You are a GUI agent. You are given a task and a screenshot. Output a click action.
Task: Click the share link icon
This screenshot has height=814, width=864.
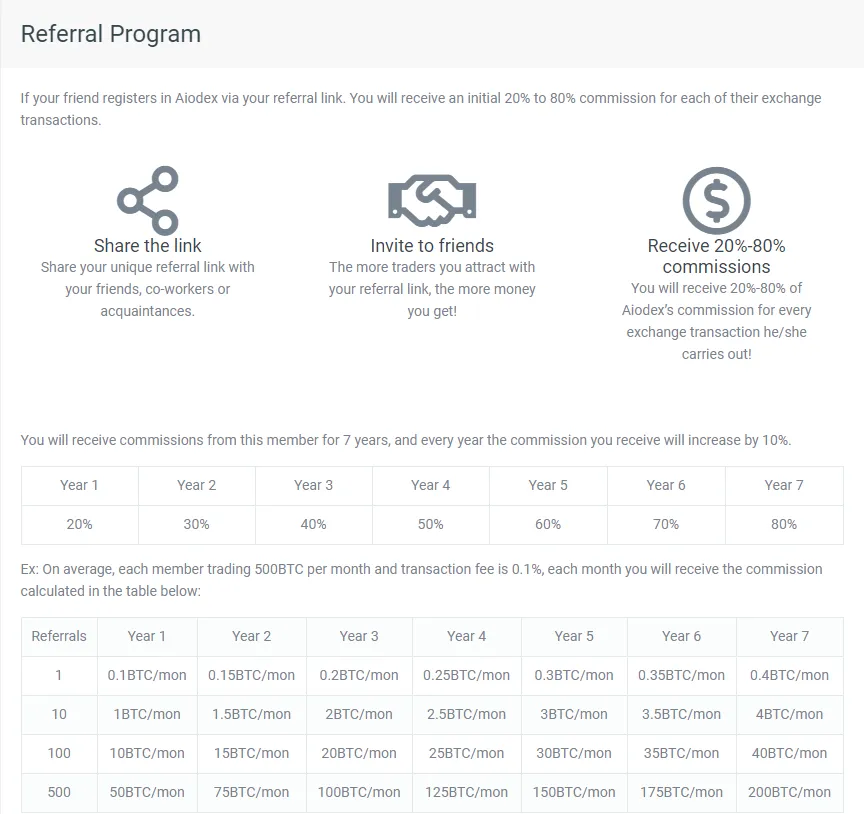point(148,201)
